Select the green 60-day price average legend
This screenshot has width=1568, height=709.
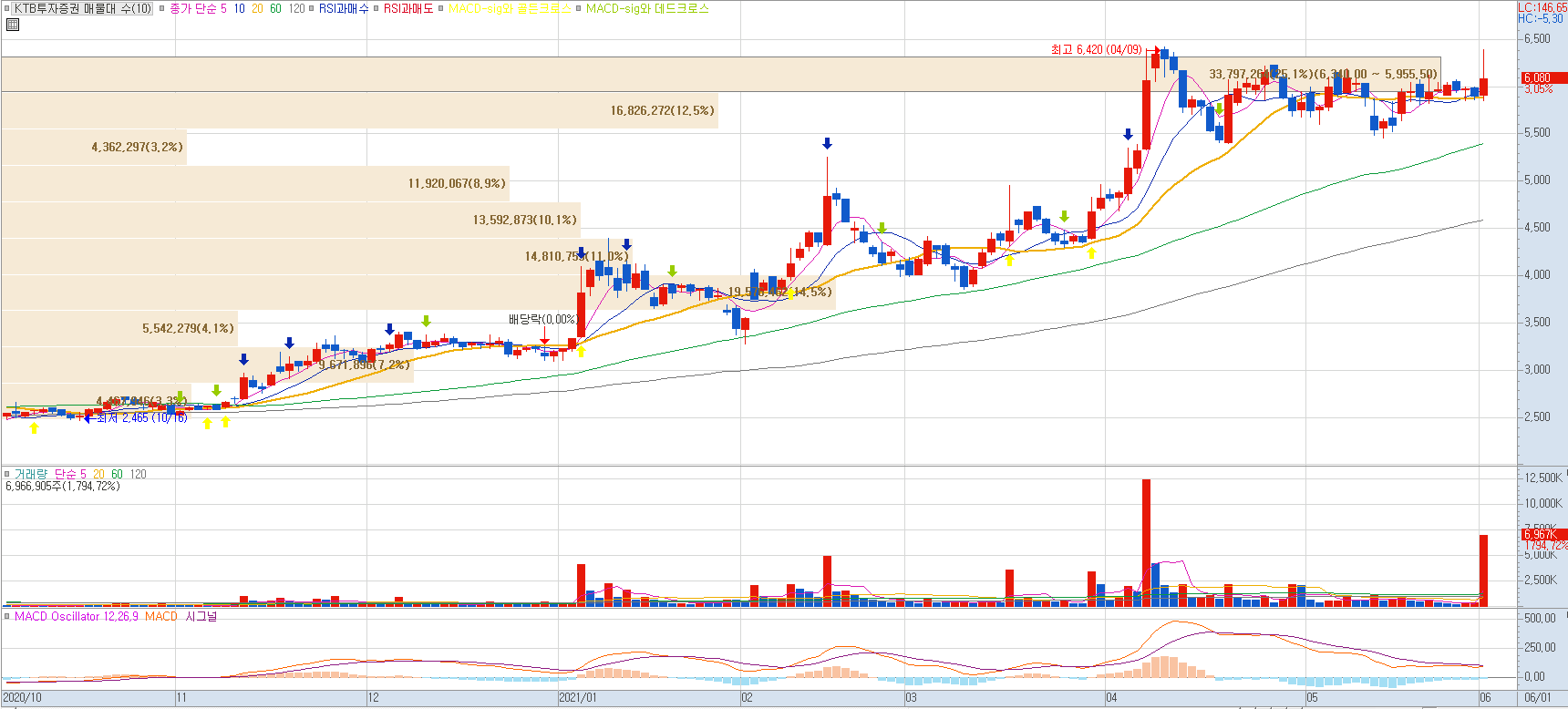[275, 8]
